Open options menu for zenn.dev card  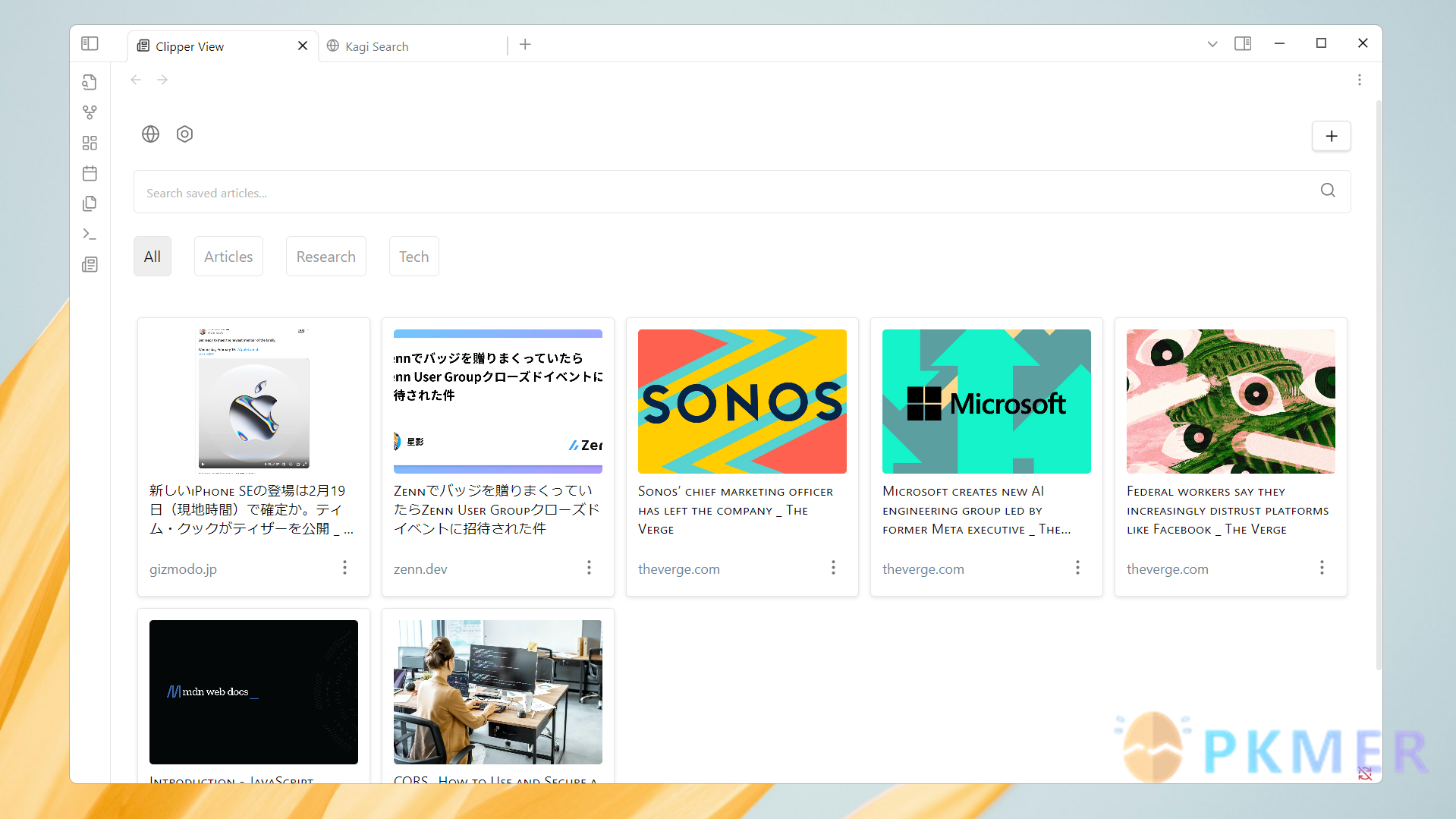click(589, 568)
